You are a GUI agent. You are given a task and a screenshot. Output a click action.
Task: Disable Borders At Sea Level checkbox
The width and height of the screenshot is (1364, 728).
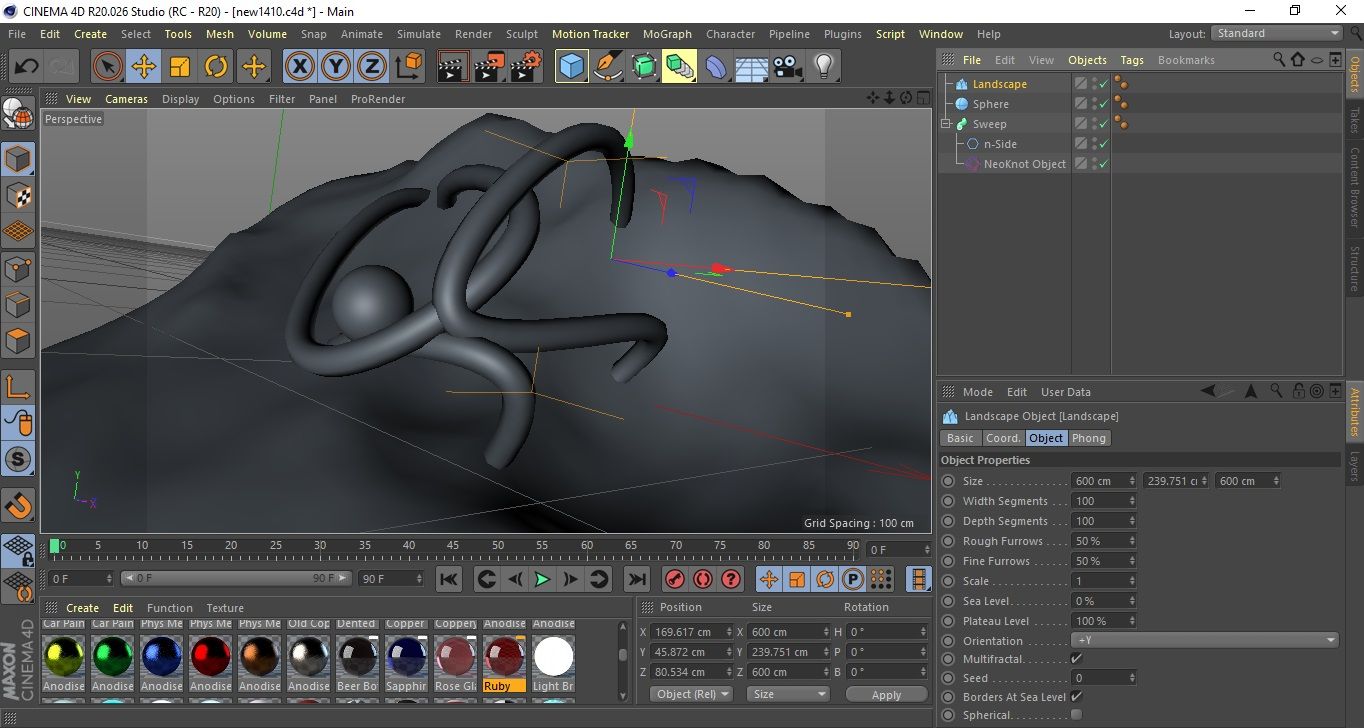click(x=1076, y=697)
